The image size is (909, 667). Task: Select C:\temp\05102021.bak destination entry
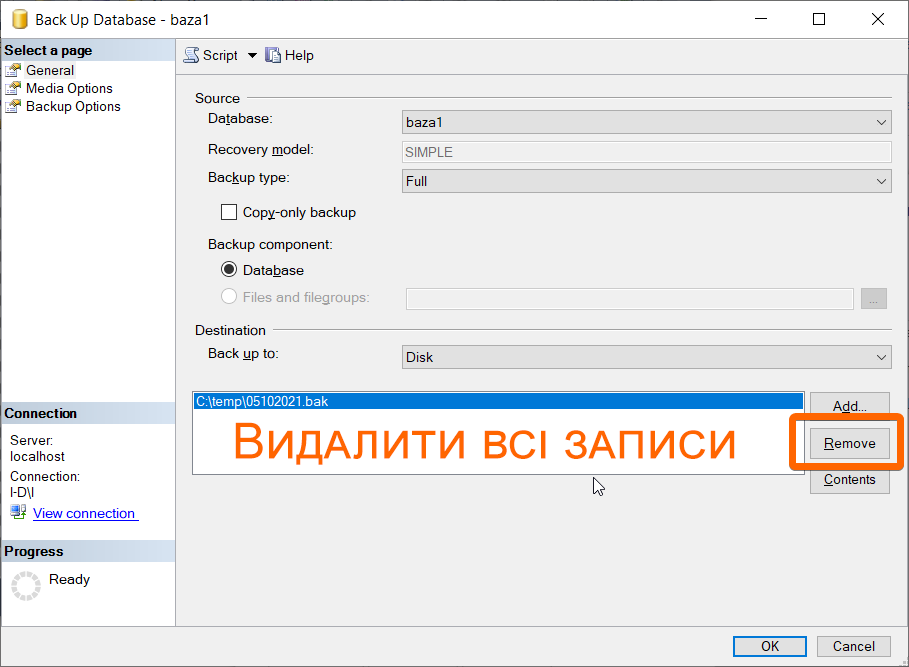point(499,401)
